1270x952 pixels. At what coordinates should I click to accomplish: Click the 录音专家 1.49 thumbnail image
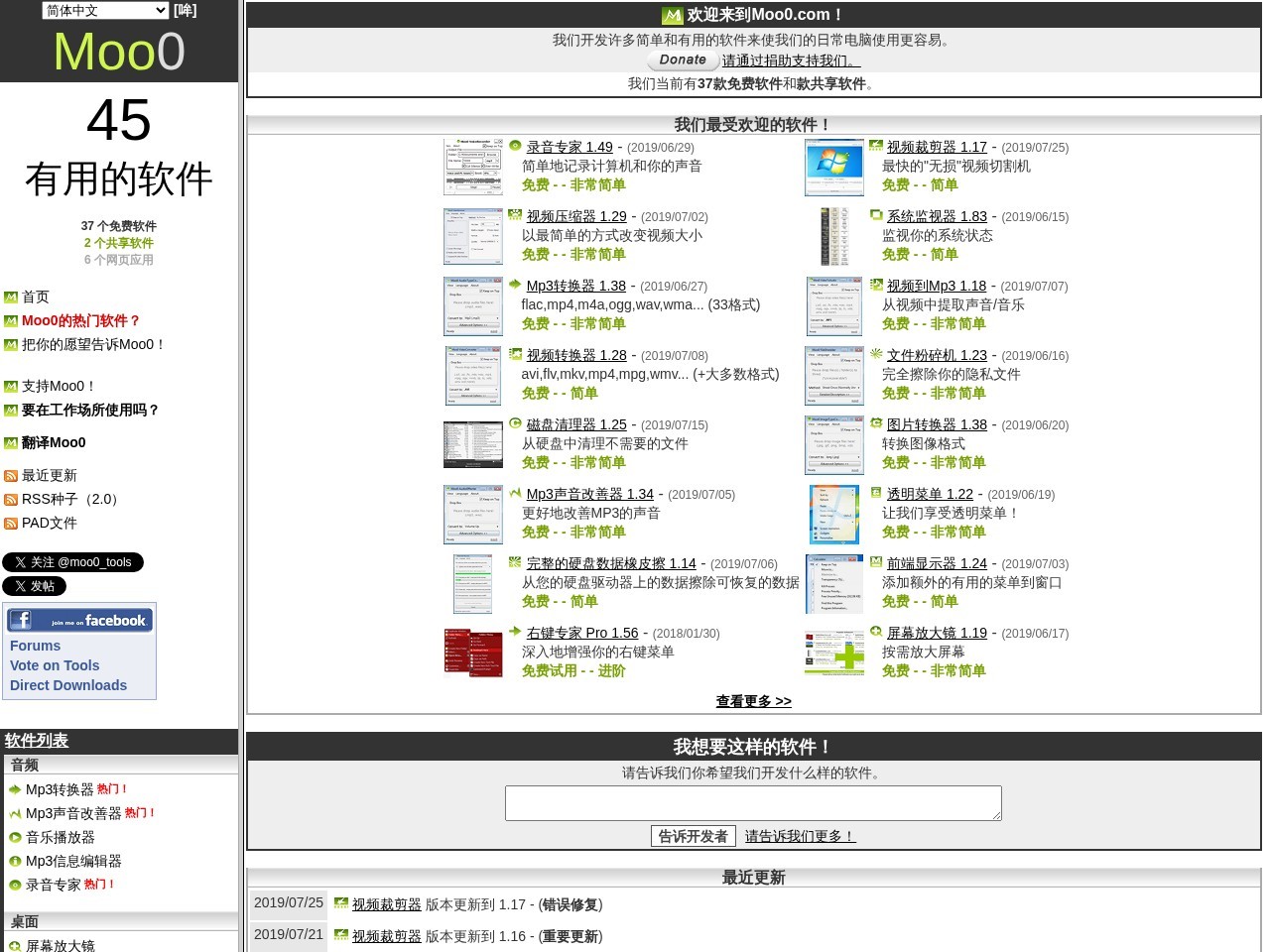473,167
